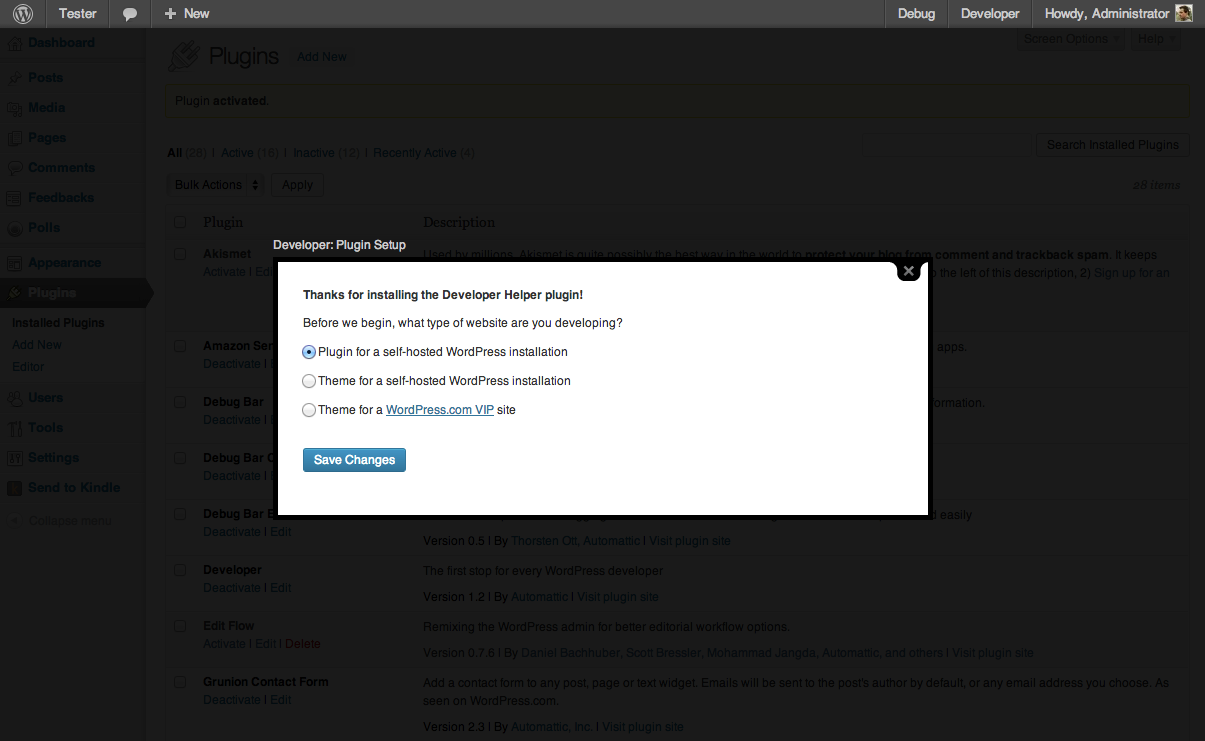Click the Settings icon in sidebar
The width and height of the screenshot is (1205, 741).
pyautogui.click(x=15, y=458)
